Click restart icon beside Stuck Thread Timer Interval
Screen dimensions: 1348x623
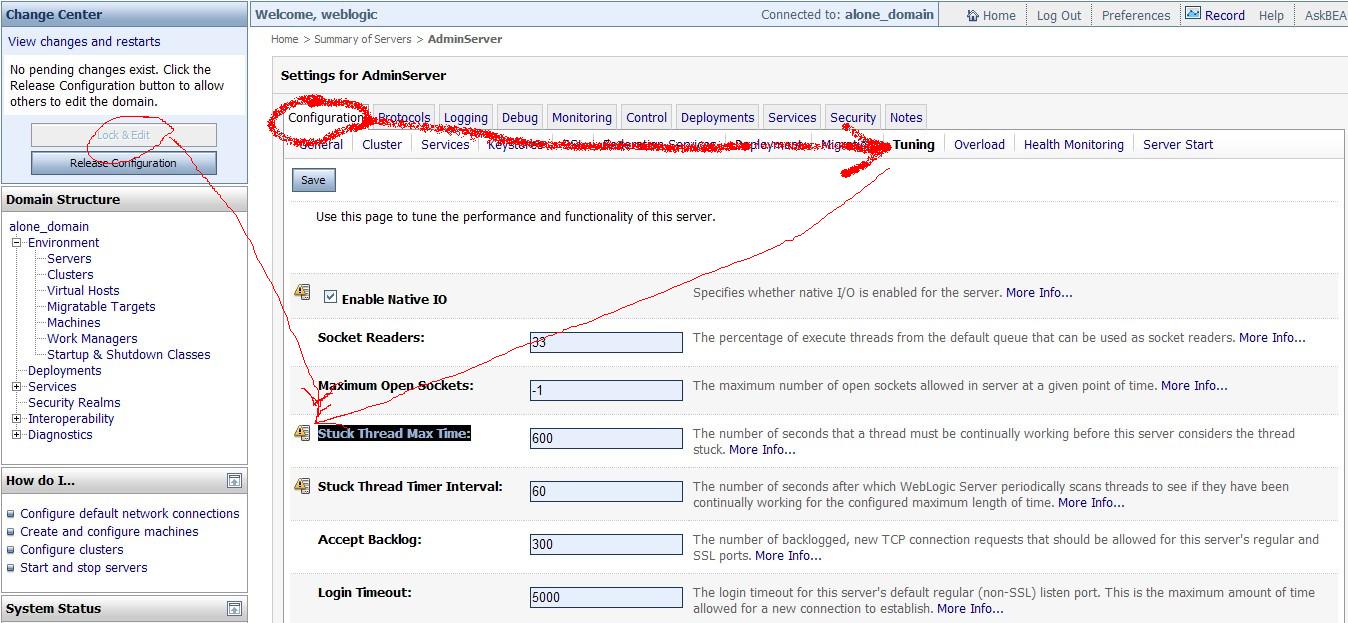coord(302,486)
